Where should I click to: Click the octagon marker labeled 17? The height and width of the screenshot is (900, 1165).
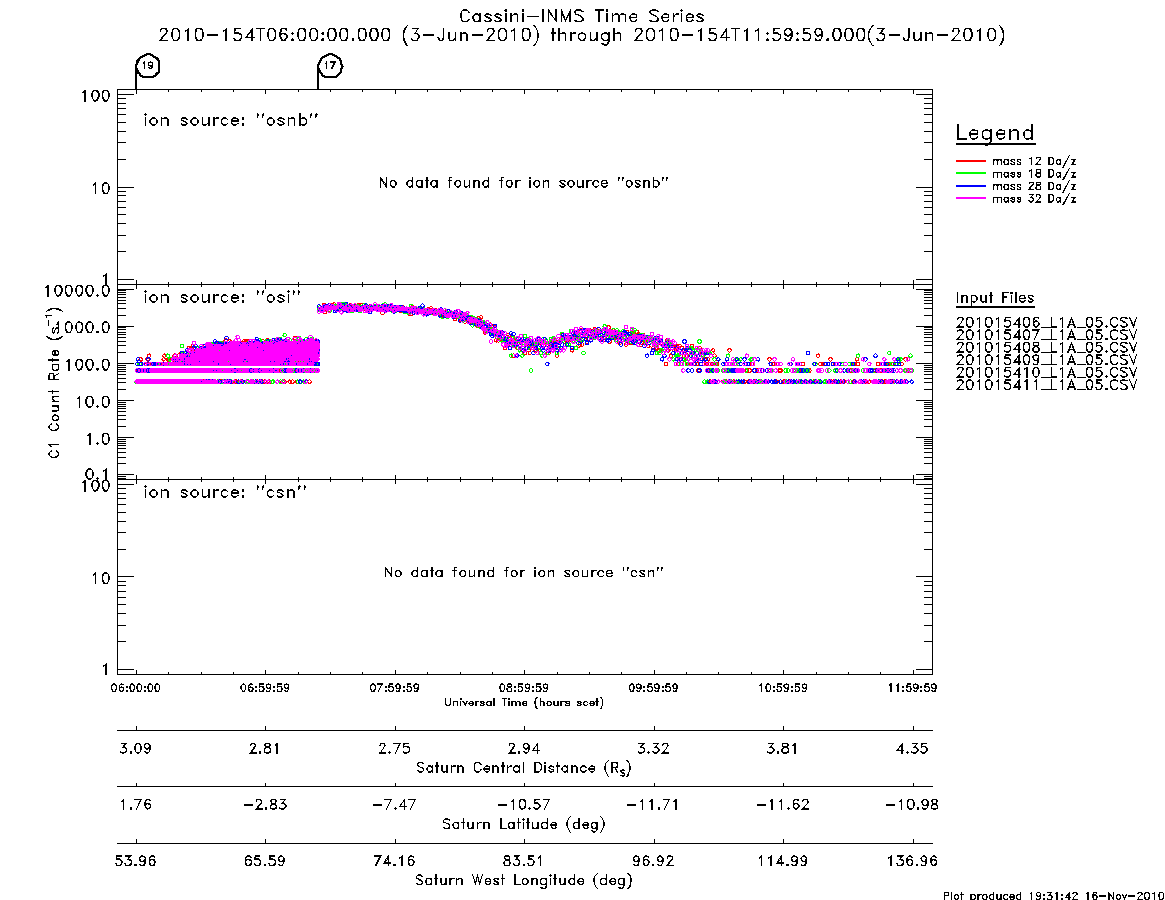pyautogui.click(x=330, y=66)
